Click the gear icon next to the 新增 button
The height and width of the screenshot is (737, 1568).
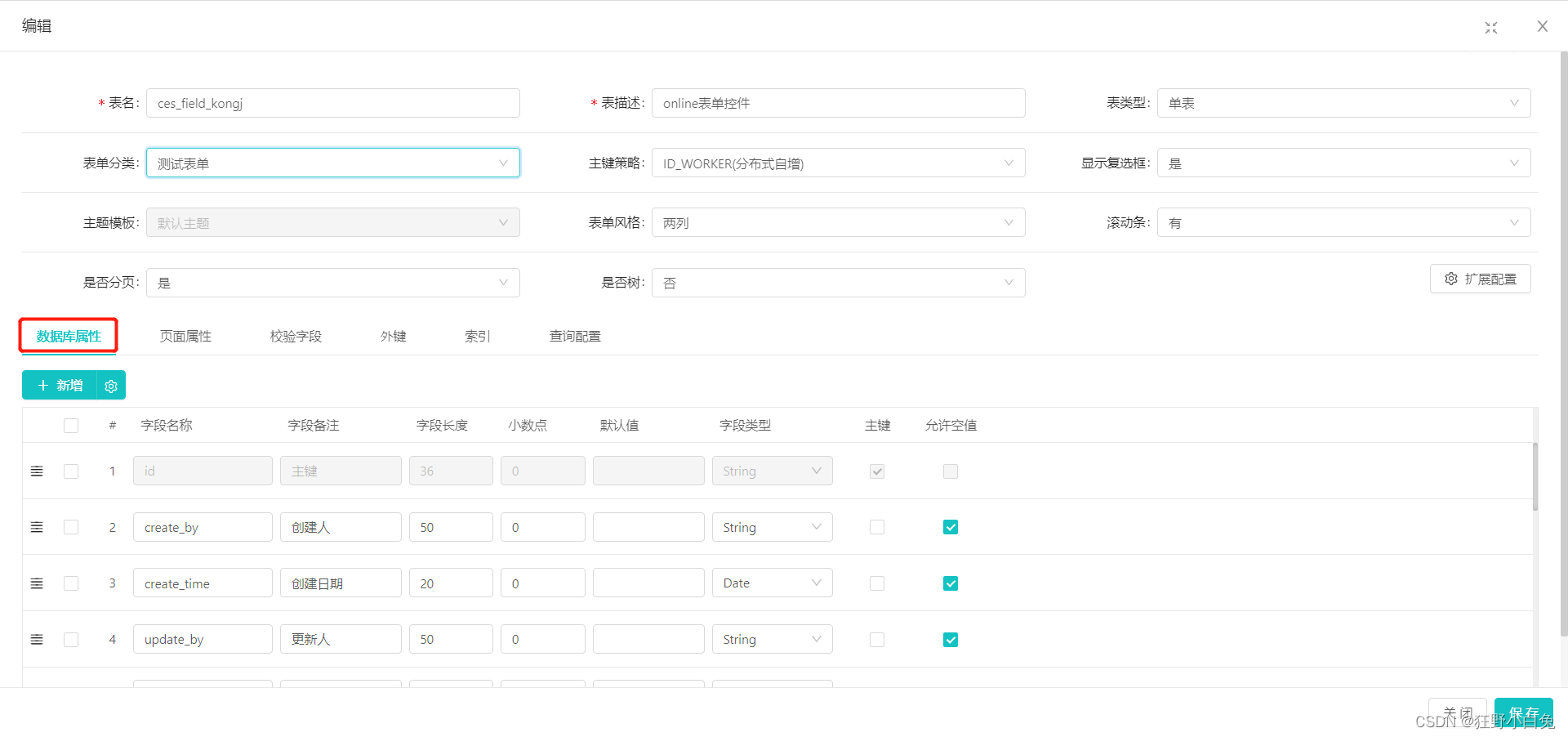tap(111, 385)
